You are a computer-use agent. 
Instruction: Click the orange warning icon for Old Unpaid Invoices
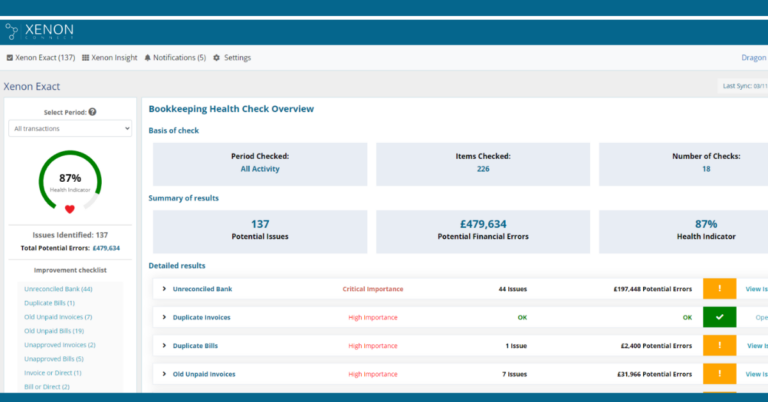coord(720,374)
